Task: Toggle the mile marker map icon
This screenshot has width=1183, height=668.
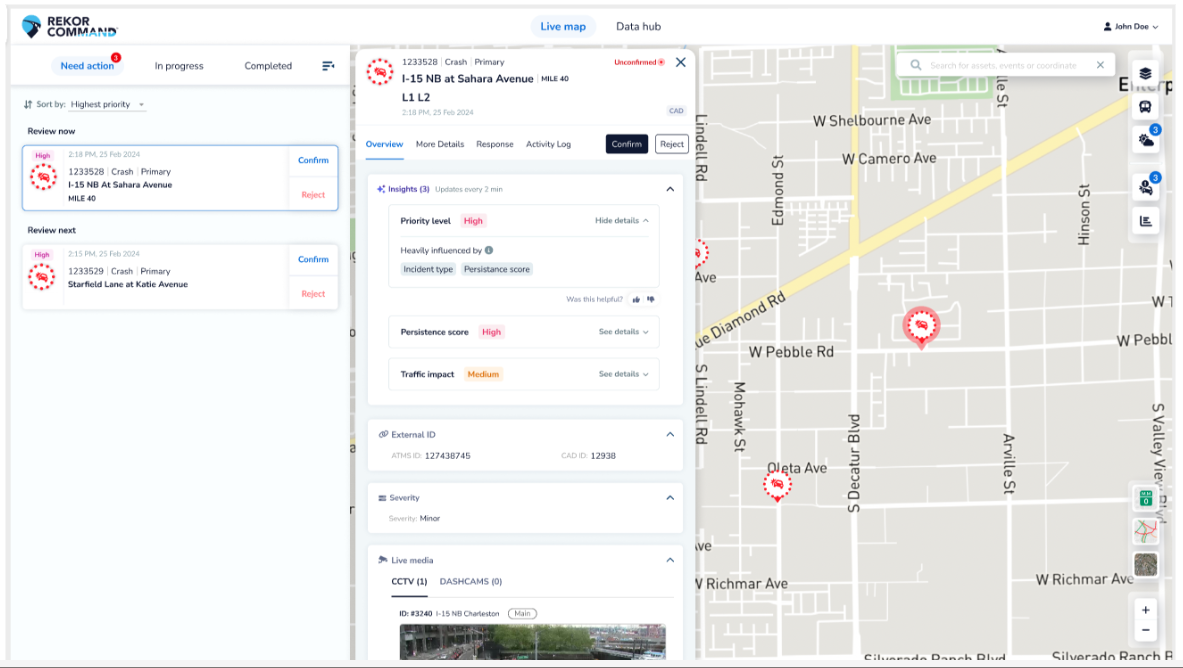Action: pos(1145,498)
